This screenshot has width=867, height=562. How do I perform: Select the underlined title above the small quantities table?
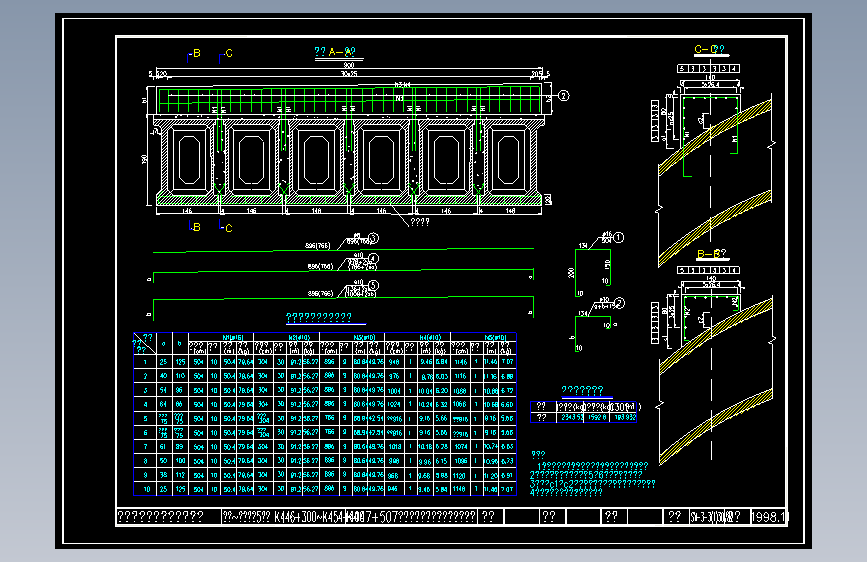[x=582, y=390]
